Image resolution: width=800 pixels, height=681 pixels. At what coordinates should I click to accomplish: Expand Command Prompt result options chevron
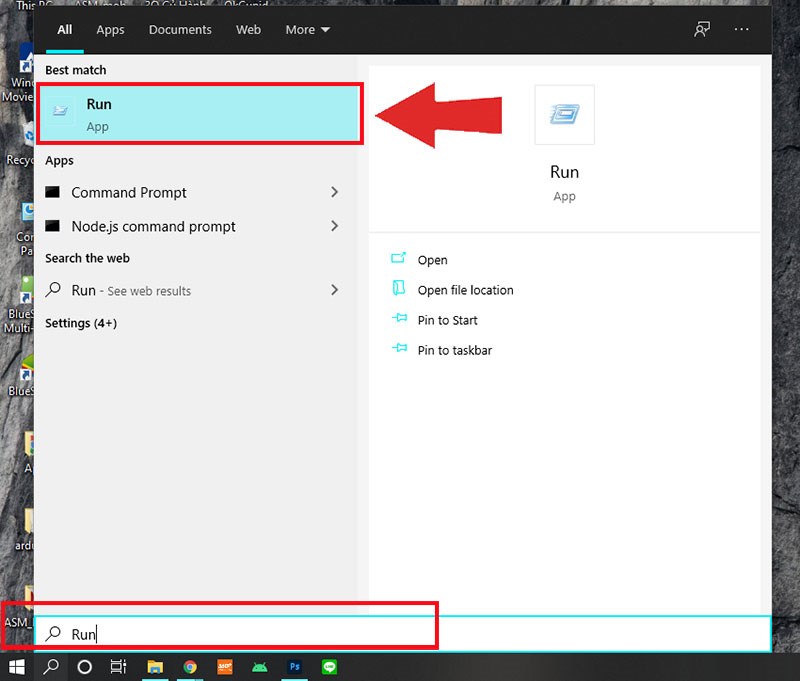click(334, 192)
